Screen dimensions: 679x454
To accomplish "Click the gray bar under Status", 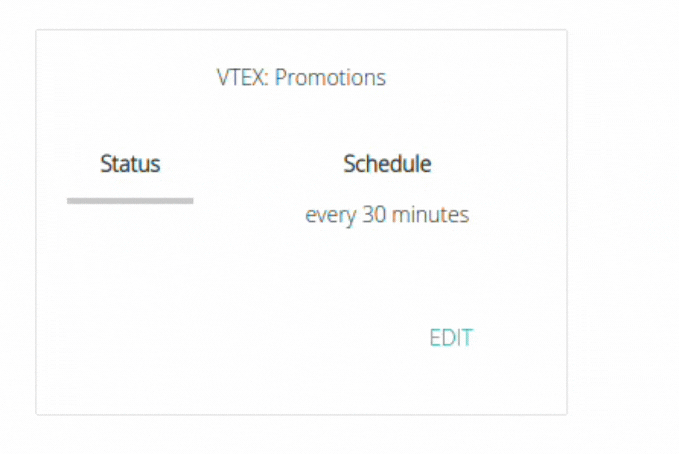I will tap(130, 201).
